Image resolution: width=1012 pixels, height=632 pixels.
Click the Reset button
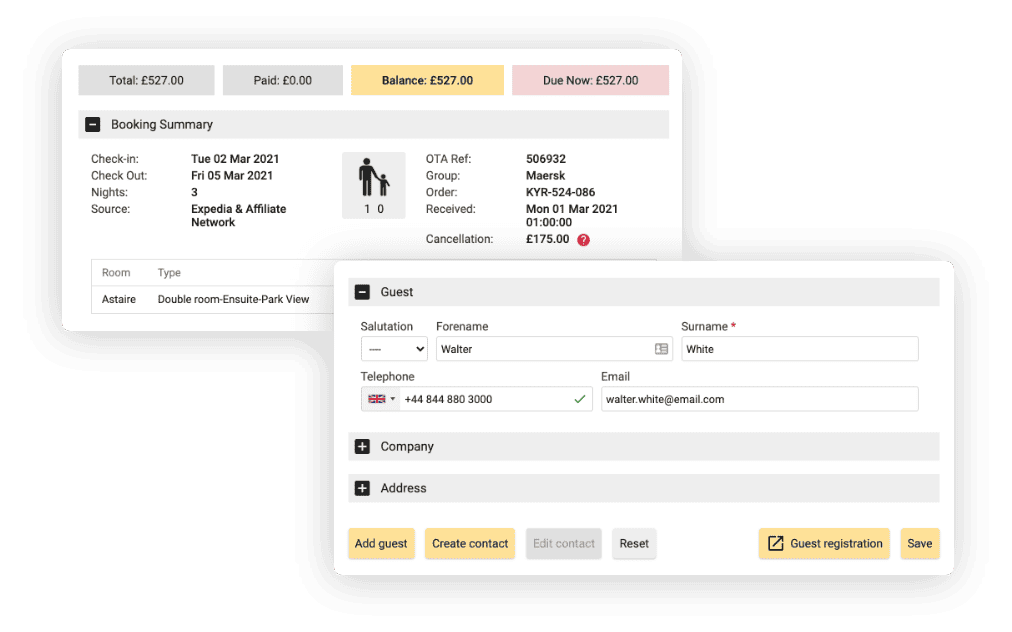634,544
